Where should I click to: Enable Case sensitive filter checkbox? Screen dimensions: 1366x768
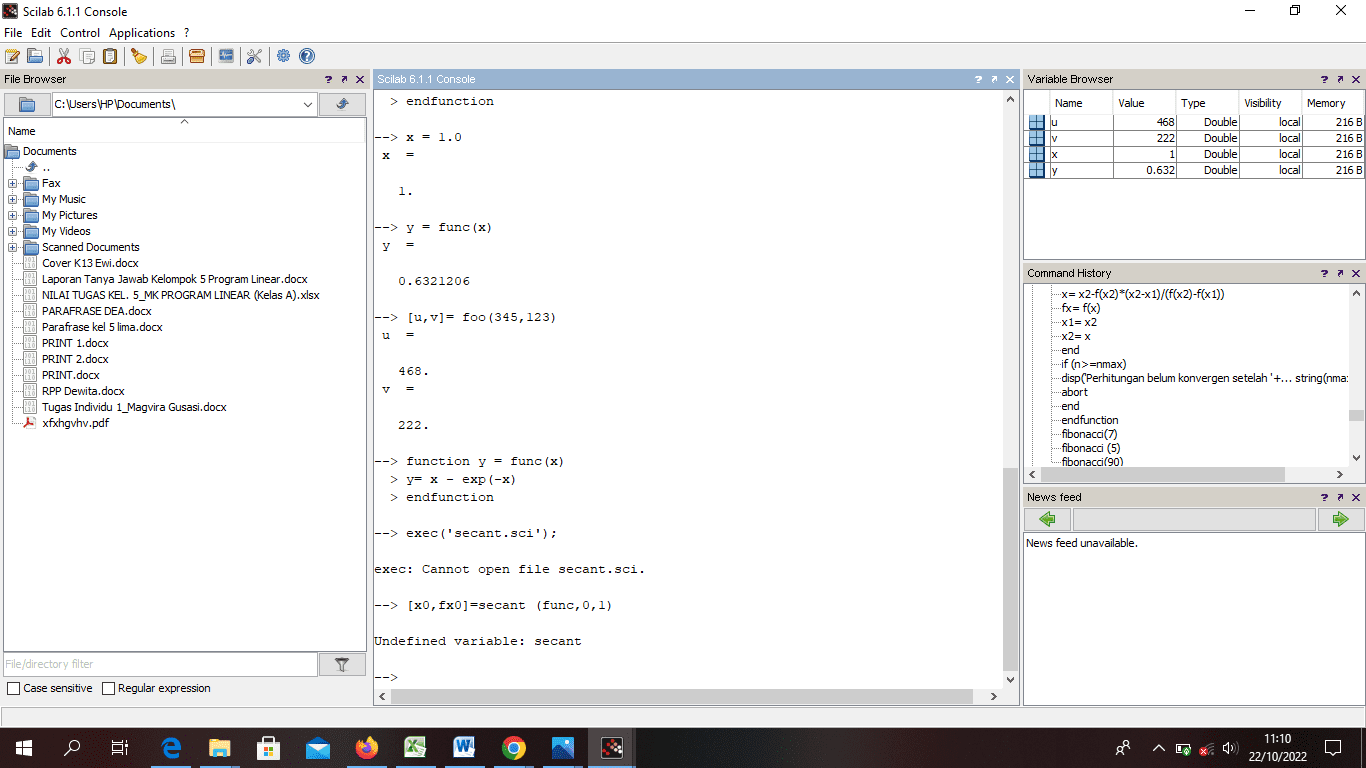(x=14, y=688)
